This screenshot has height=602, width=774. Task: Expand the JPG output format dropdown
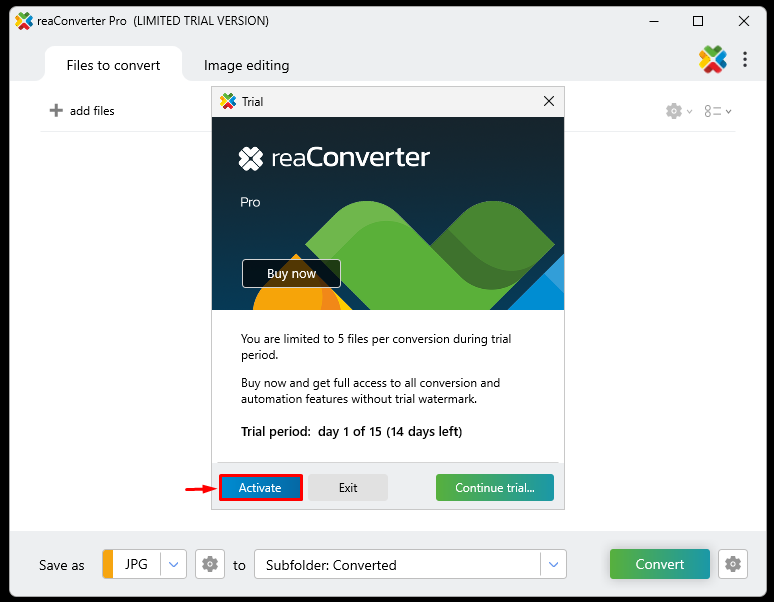coord(175,564)
